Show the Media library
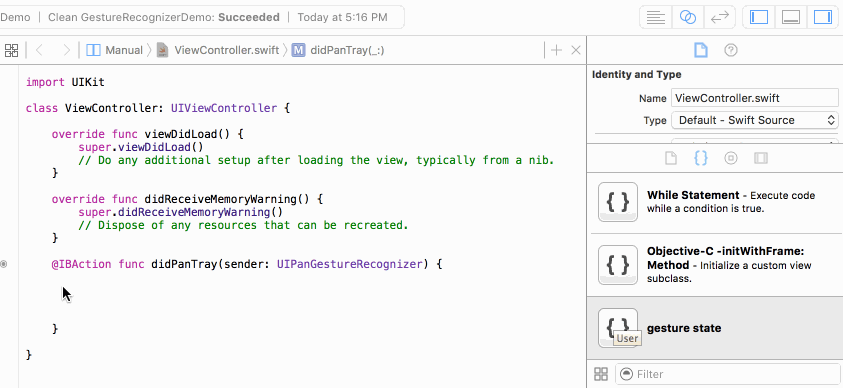 click(761, 158)
